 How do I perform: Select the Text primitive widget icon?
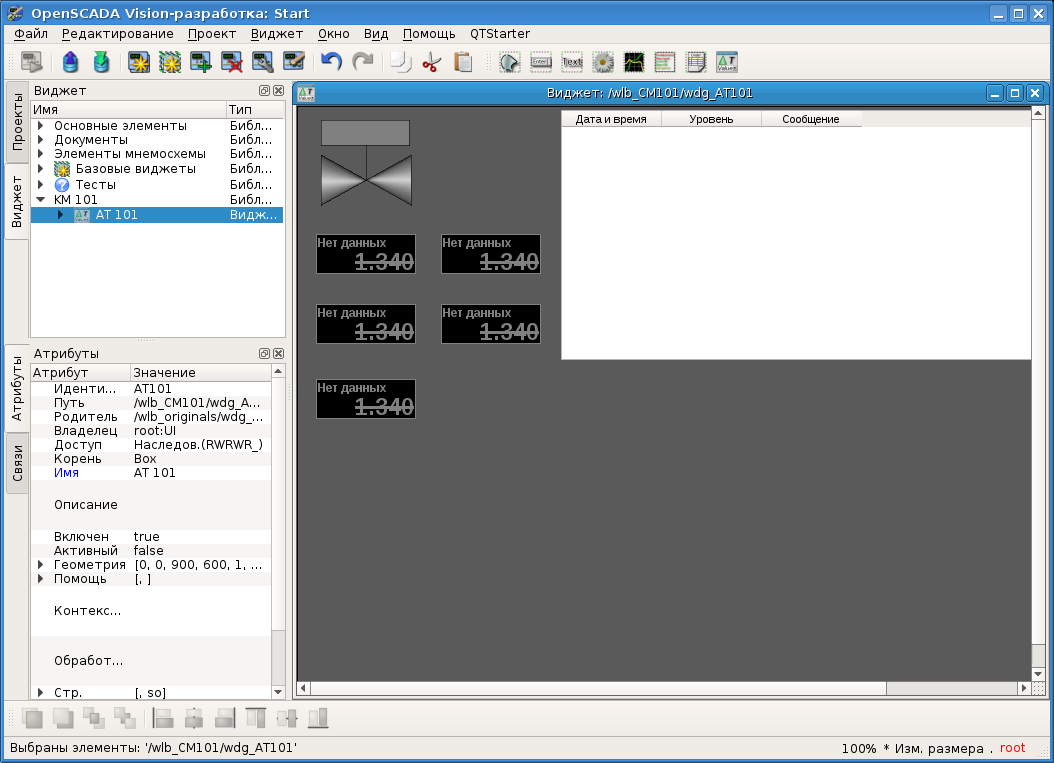point(572,62)
